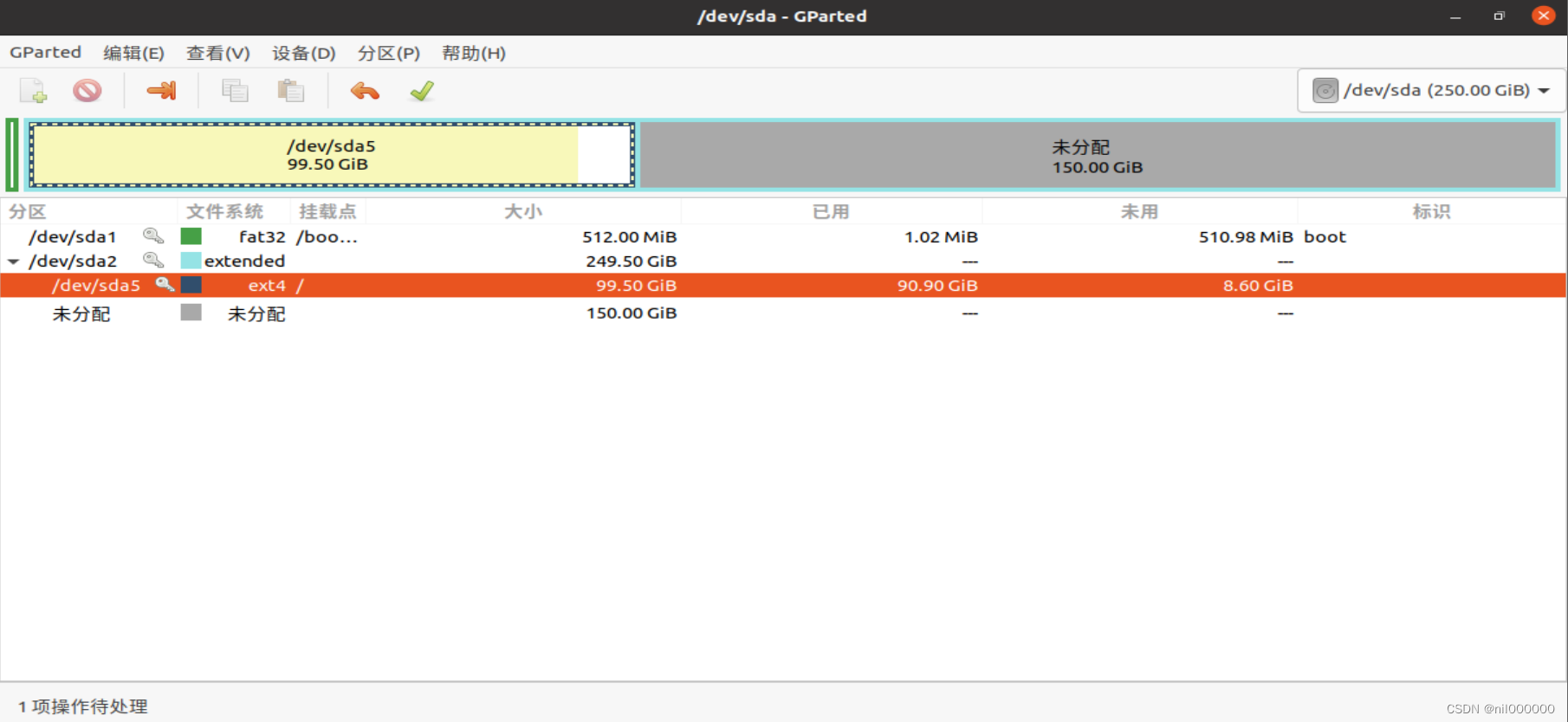Open the /dev/sda device dropdown

pyautogui.click(x=1431, y=90)
